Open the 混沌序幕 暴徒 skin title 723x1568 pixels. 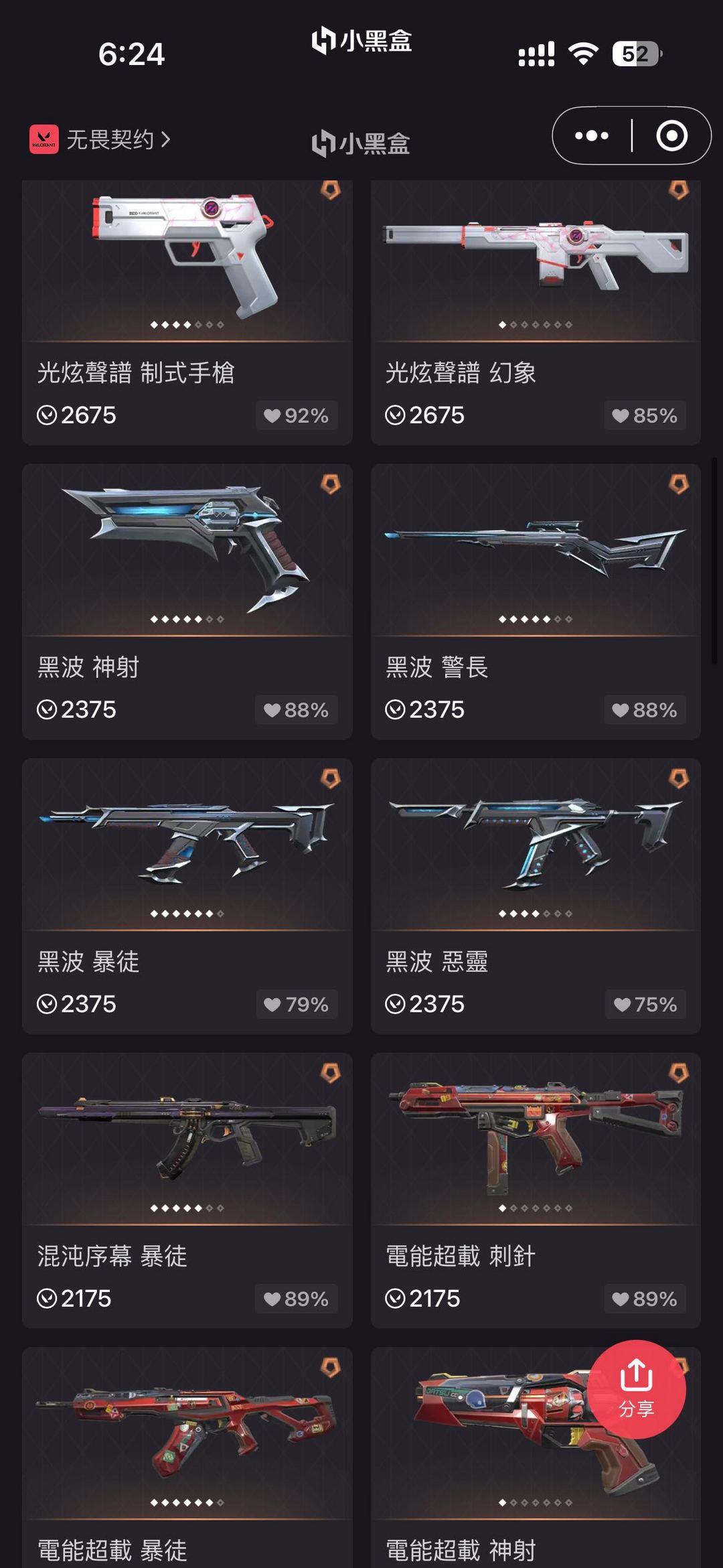(112, 1256)
